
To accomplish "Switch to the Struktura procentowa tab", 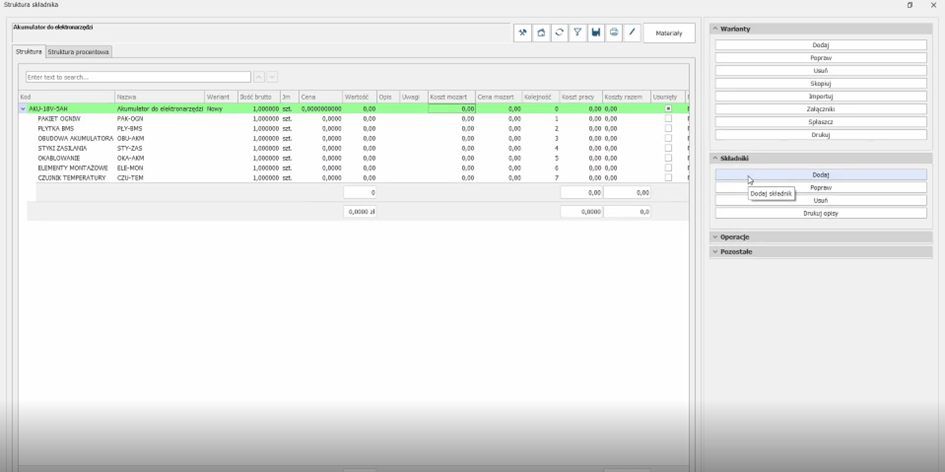I will click(x=79, y=51).
